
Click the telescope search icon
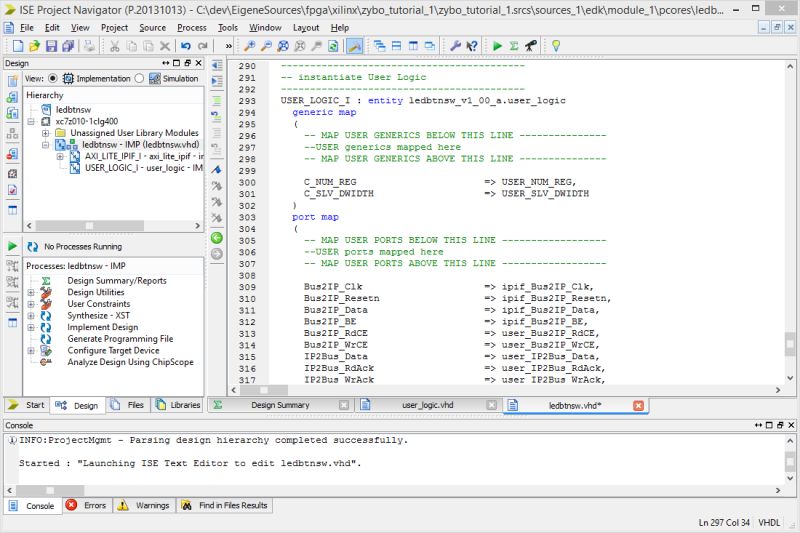[531, 46]
